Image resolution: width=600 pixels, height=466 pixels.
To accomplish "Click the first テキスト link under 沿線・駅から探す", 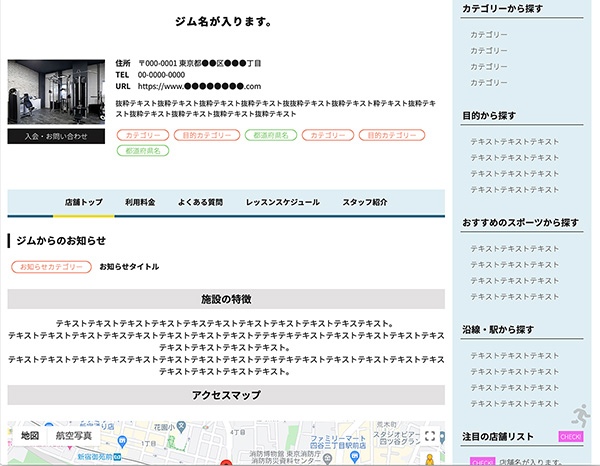I will pyautogui.click(x=514, y=356).
